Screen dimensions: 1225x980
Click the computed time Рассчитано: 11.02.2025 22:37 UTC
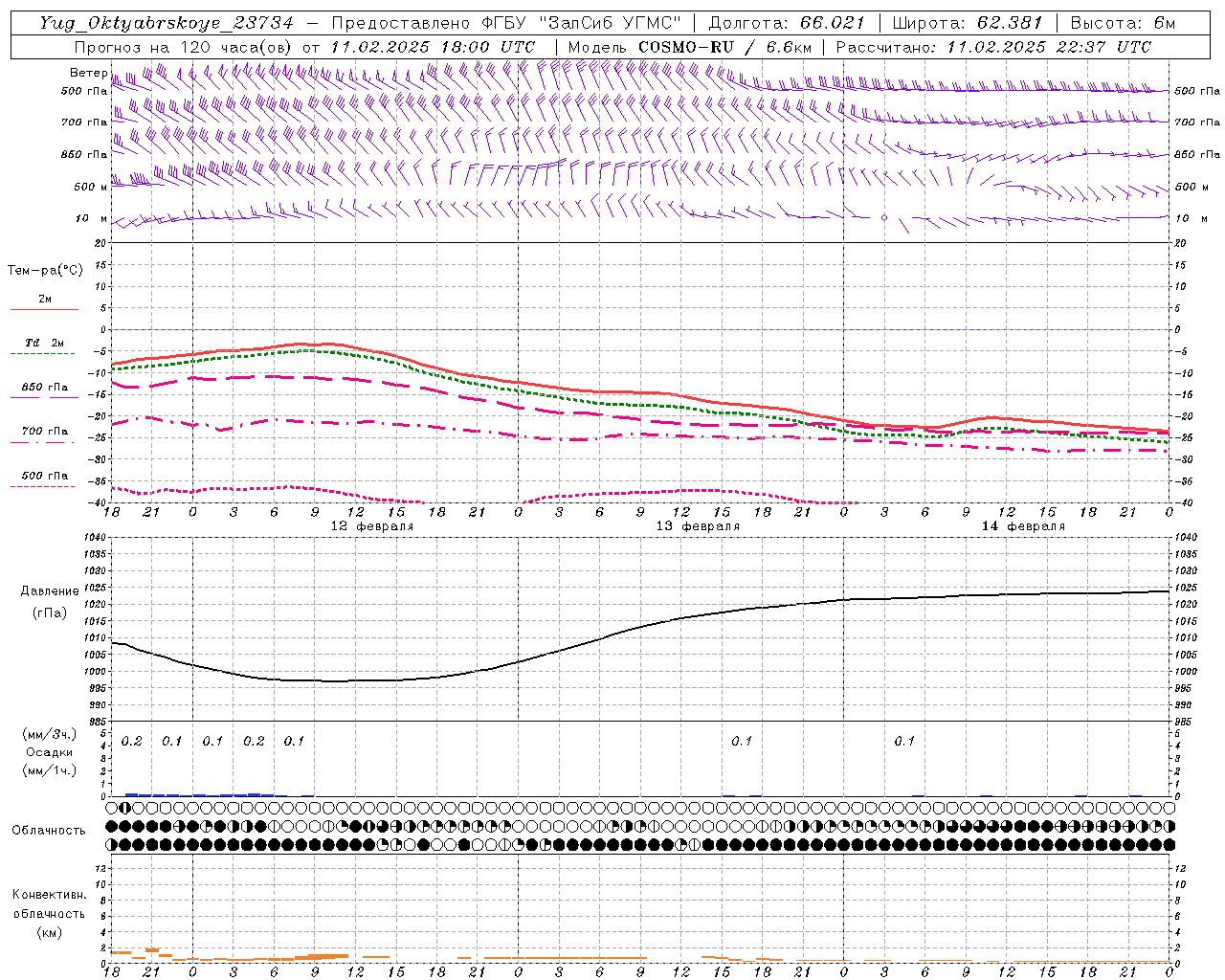(x=993, y=47)
